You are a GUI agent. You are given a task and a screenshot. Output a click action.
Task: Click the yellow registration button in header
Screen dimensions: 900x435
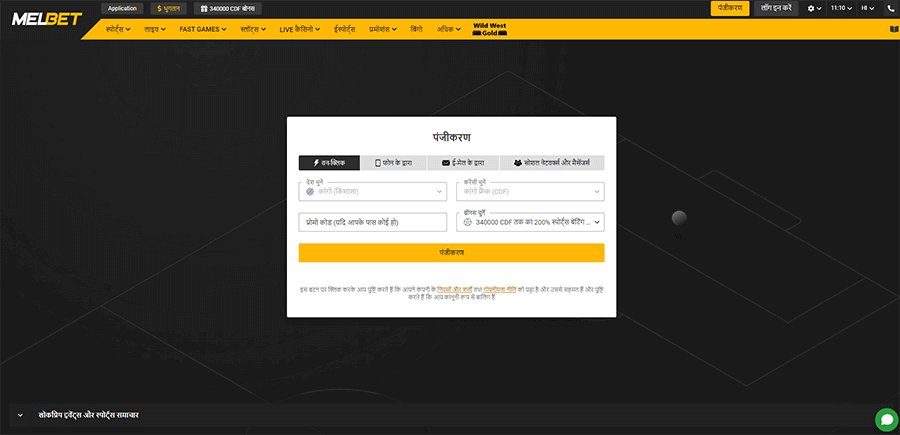pos(730,9)
